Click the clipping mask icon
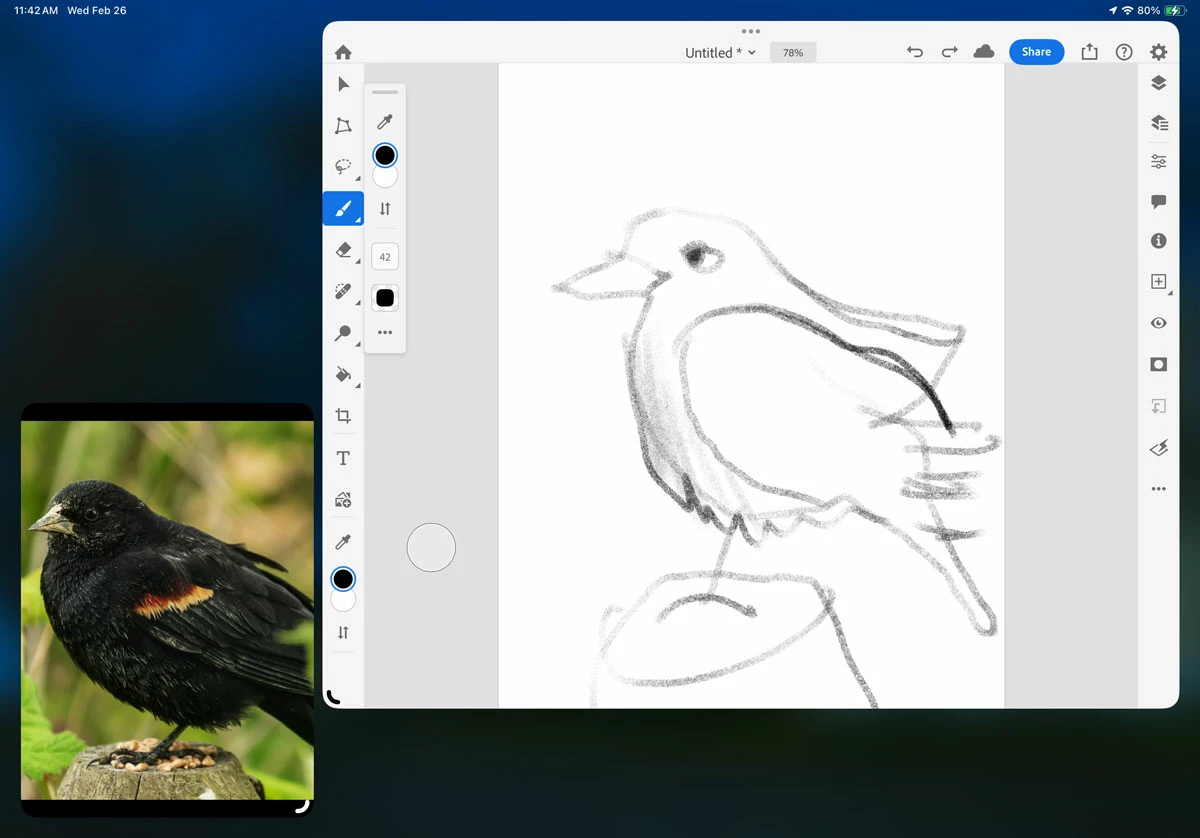 click(1159, 407)
